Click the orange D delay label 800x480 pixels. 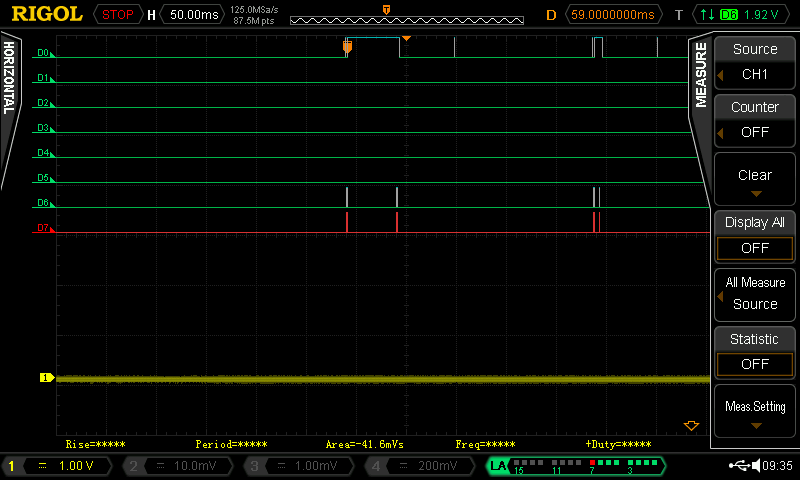tap(551, 15)
